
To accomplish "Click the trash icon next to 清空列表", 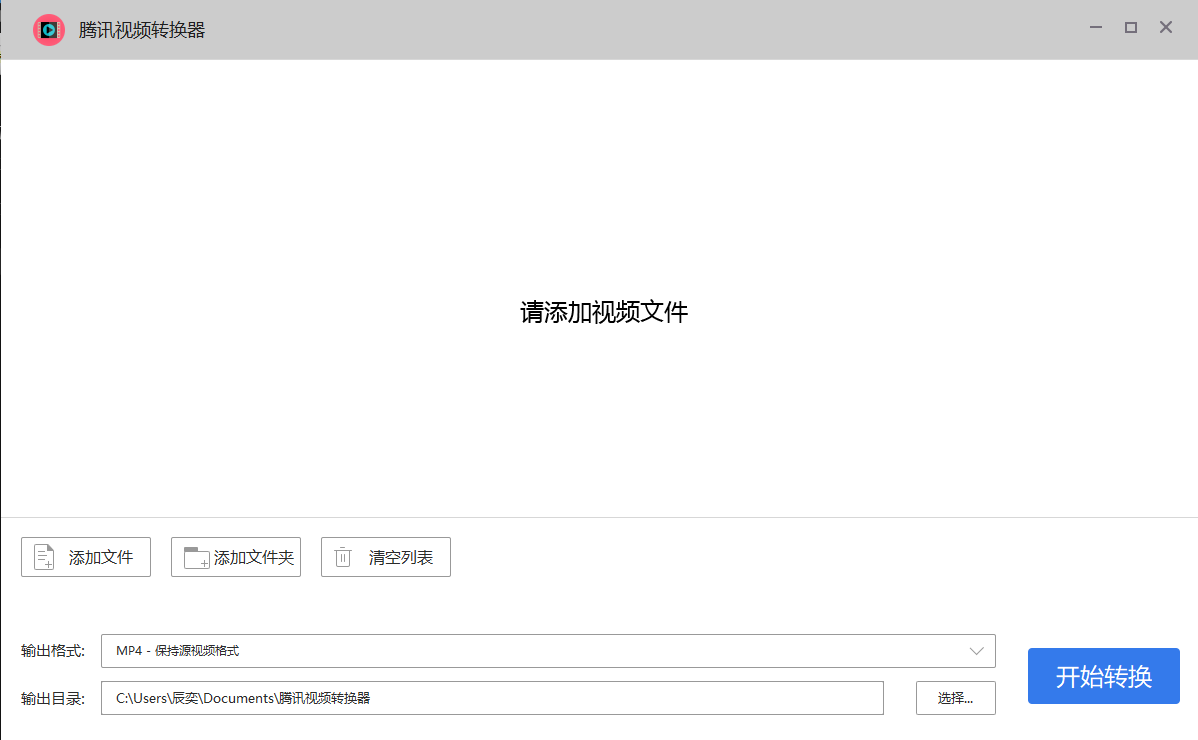I will [x=342, y=556].
